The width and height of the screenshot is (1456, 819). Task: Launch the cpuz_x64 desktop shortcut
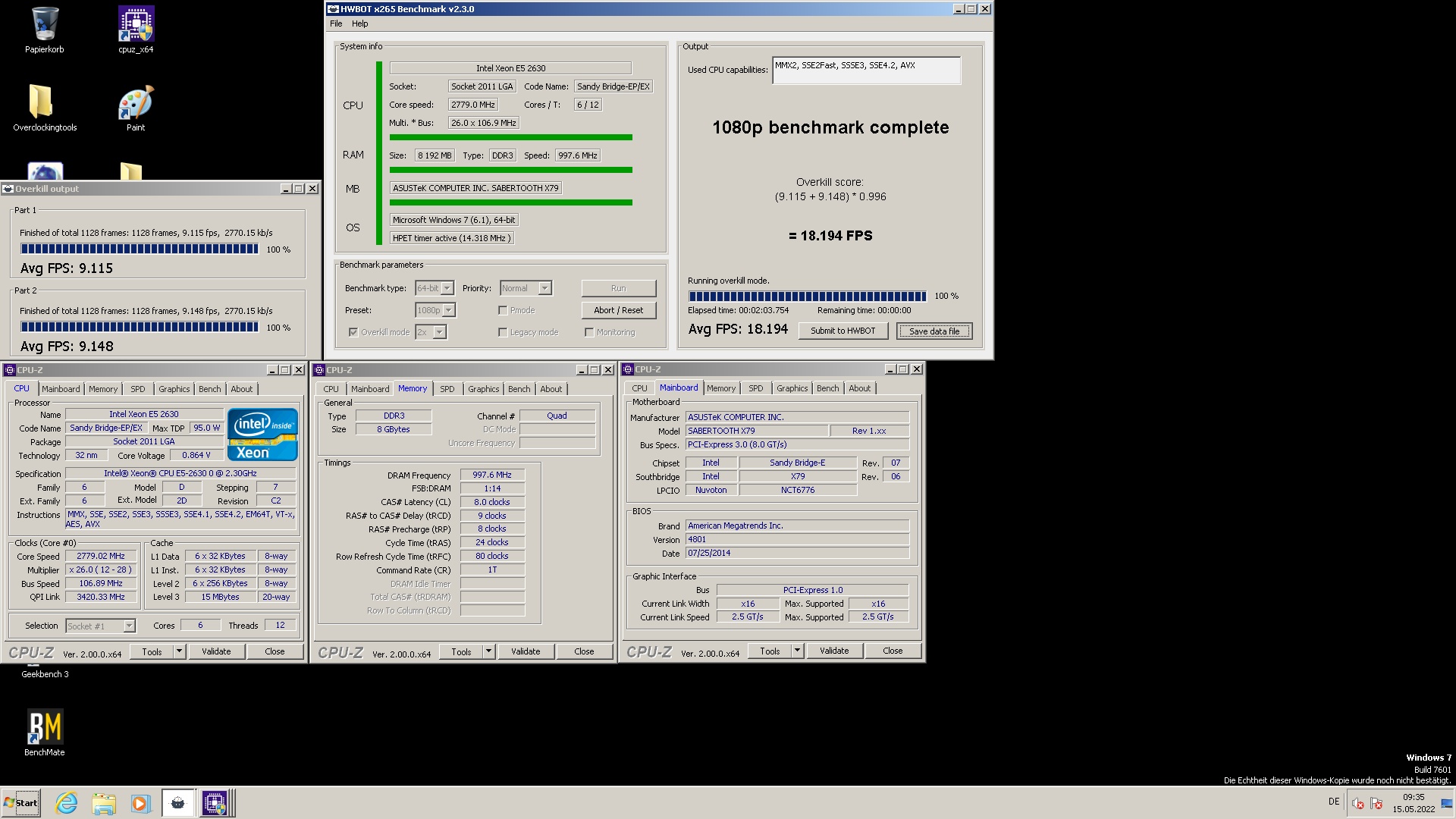[x=136, y=30]
